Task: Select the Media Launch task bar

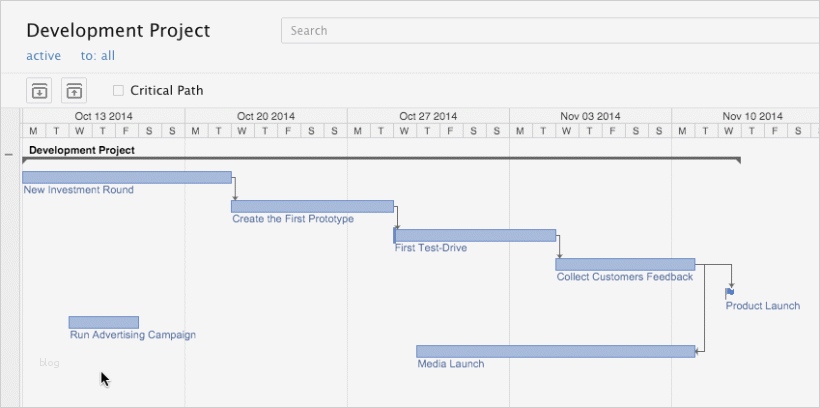Action: (x=555, y=351)
